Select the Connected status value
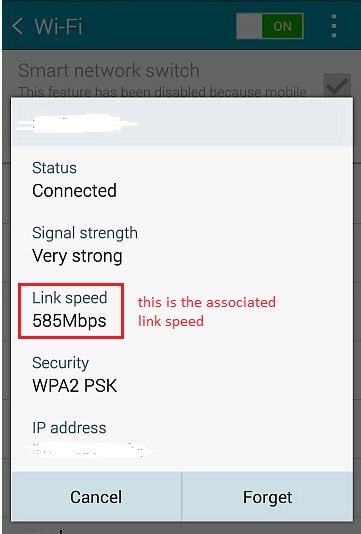Viewport: 361px width, 534px height. tap(75, 190)
